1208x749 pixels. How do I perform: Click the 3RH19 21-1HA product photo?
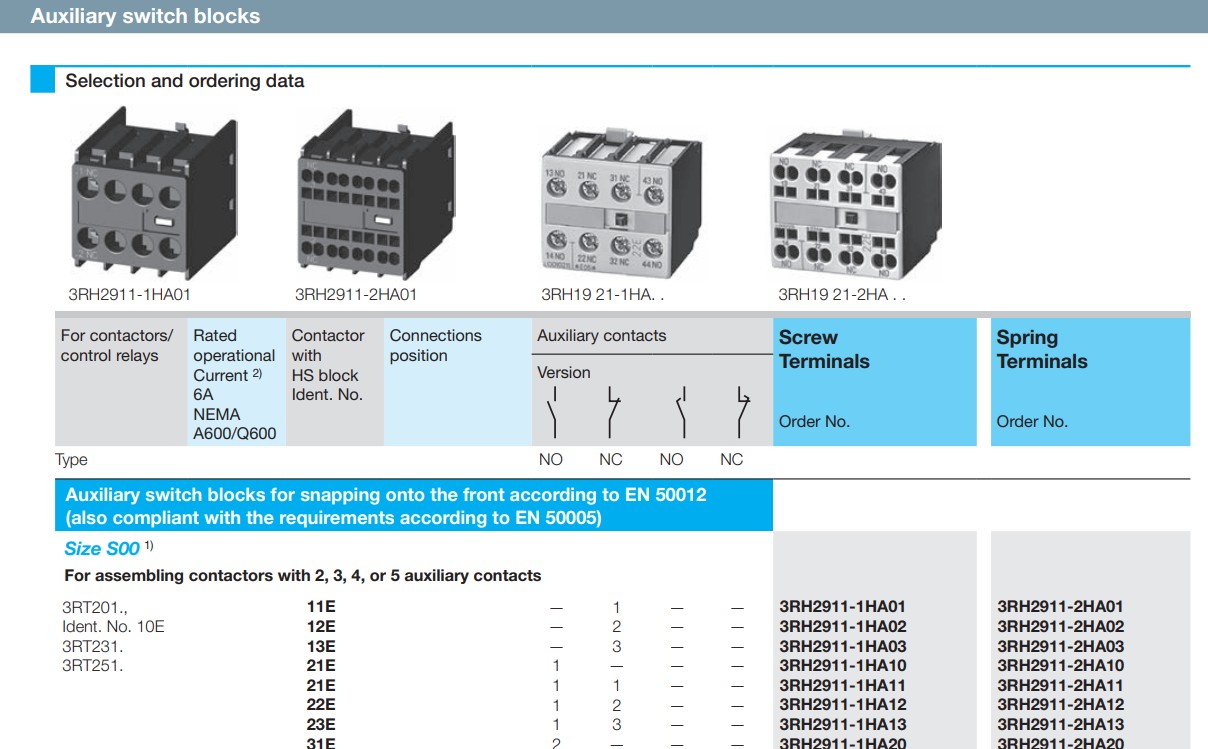(620, 202)
